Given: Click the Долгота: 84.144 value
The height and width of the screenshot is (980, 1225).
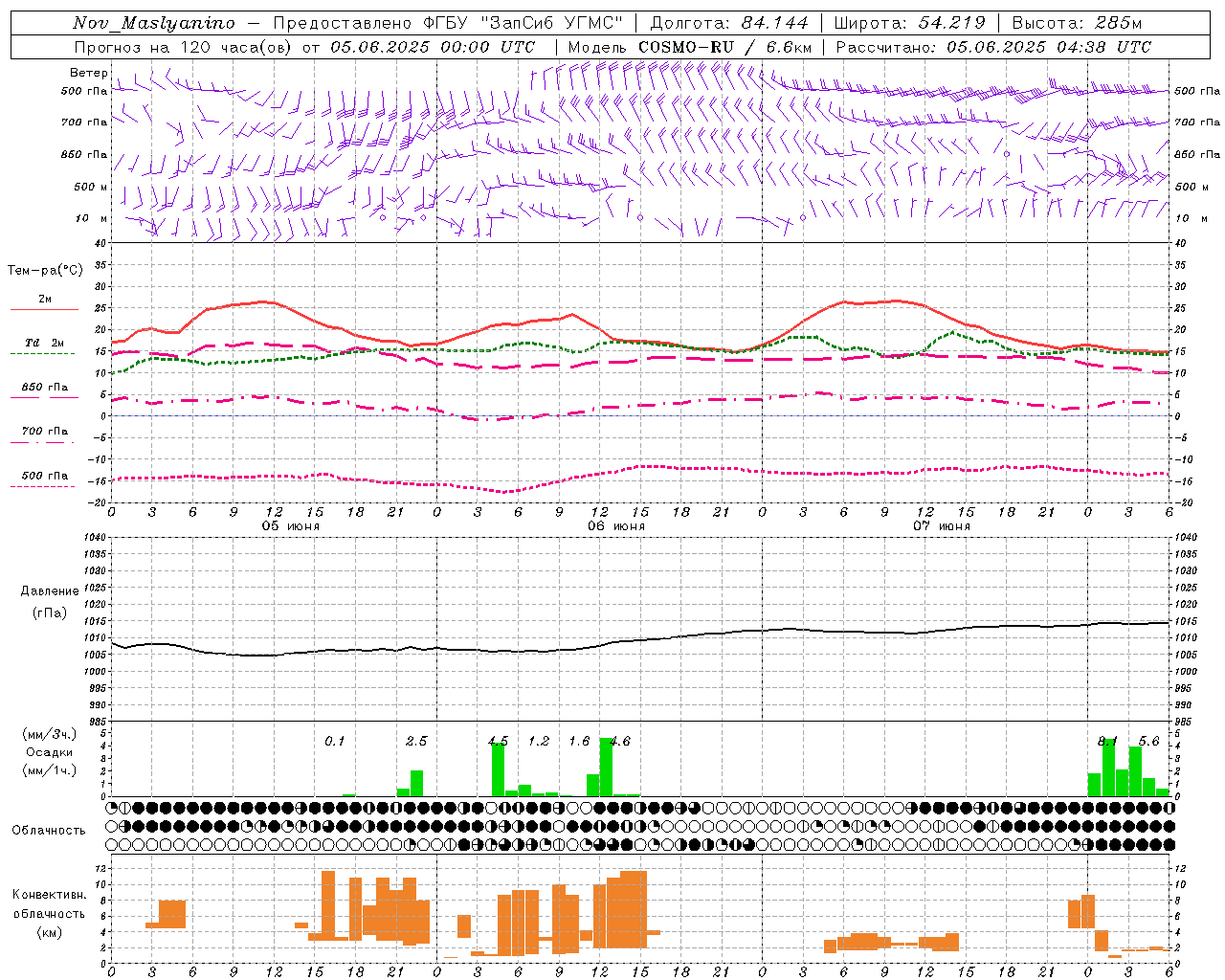Looking at the screenshot, I should [729, 23].
